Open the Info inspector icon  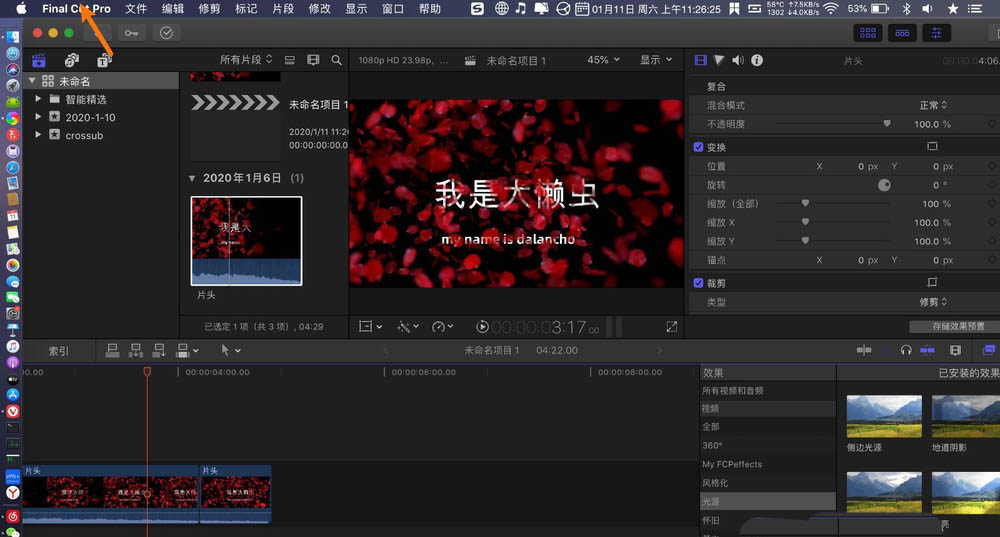[757, 60]
